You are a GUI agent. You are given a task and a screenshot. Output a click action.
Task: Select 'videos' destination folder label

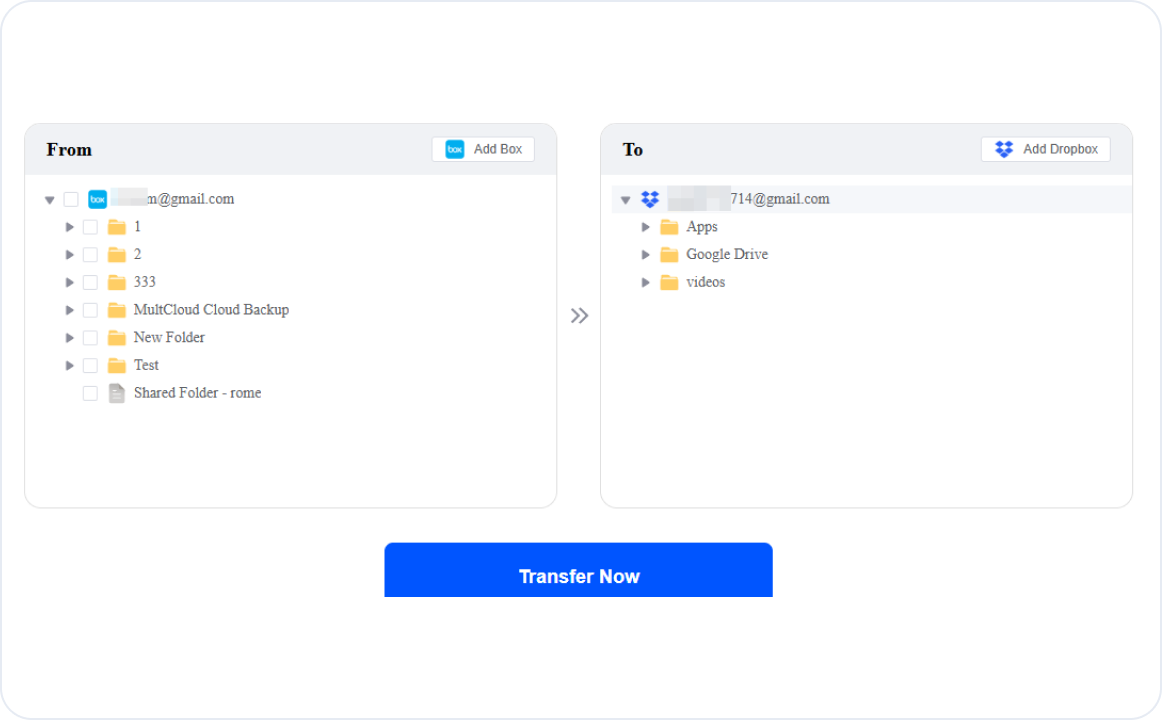(x=706, y=282)
